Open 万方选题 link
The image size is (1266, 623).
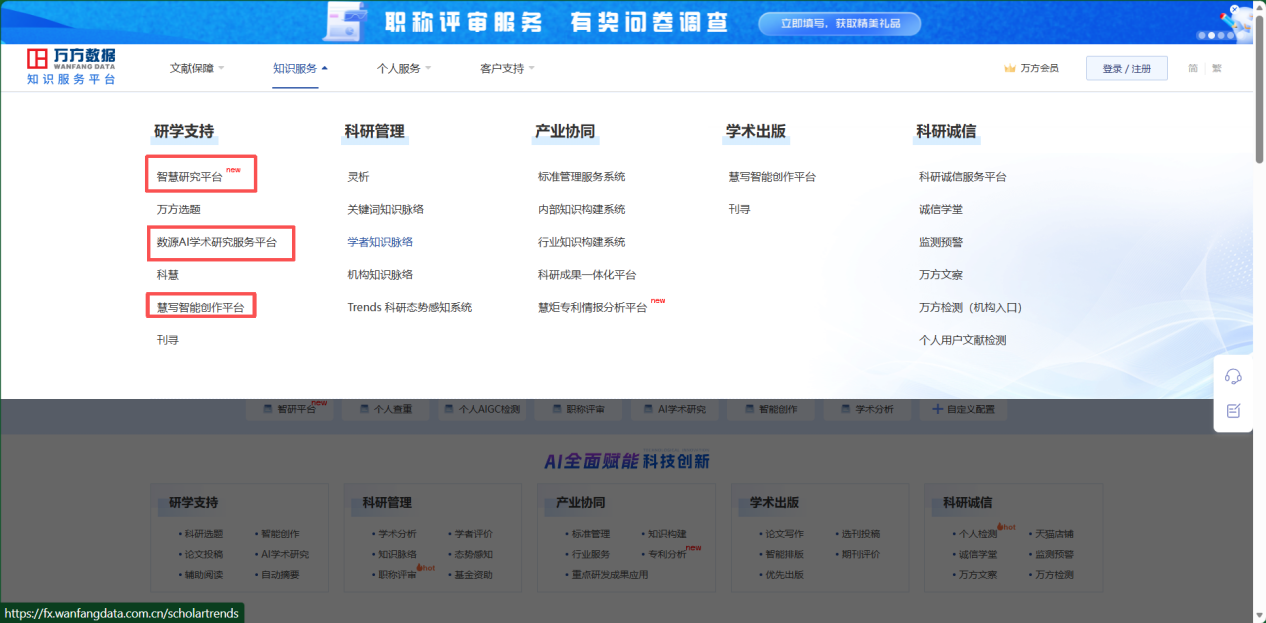(178, 210)
